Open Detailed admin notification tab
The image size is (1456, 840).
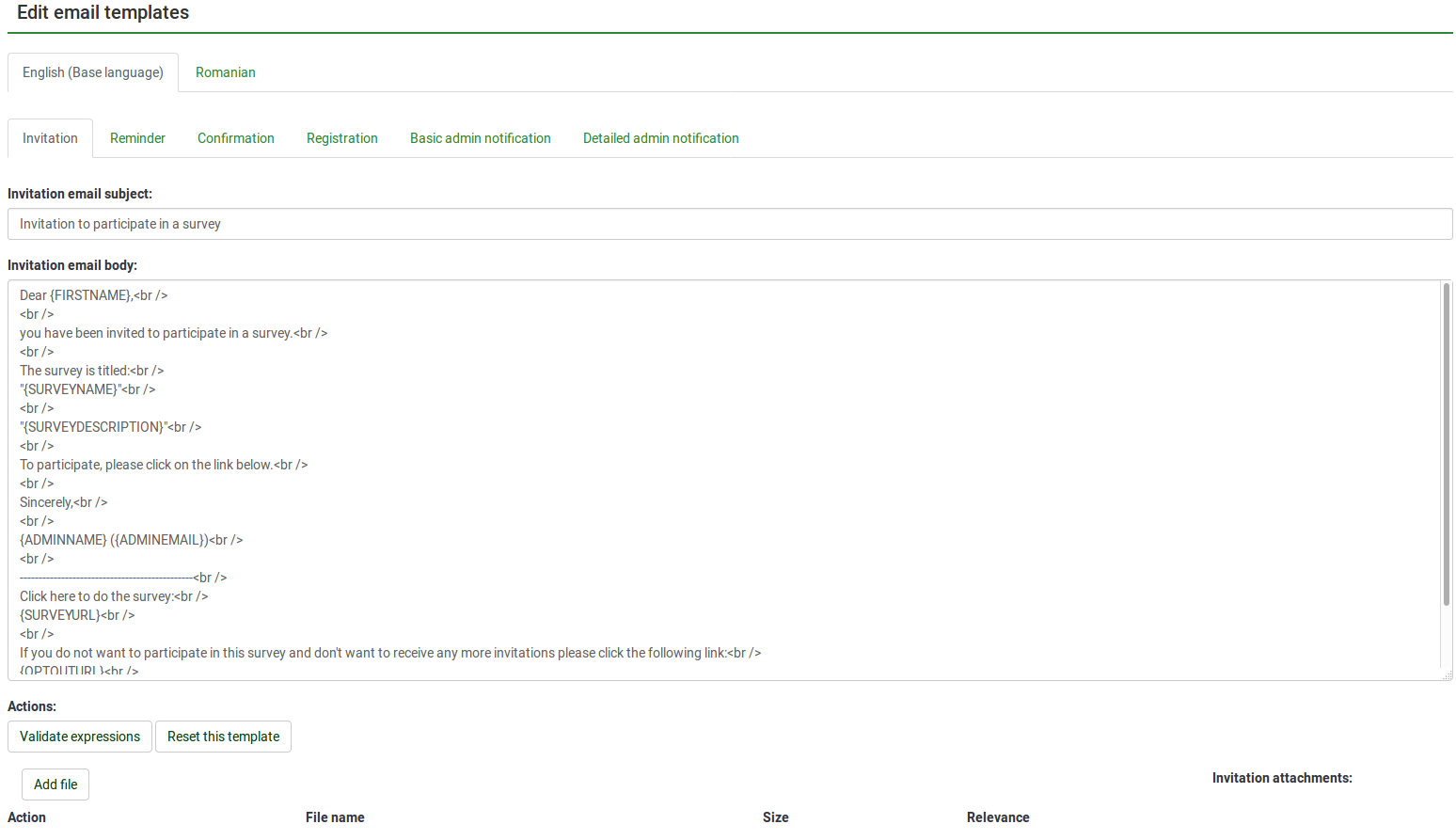tap(661, 138)
